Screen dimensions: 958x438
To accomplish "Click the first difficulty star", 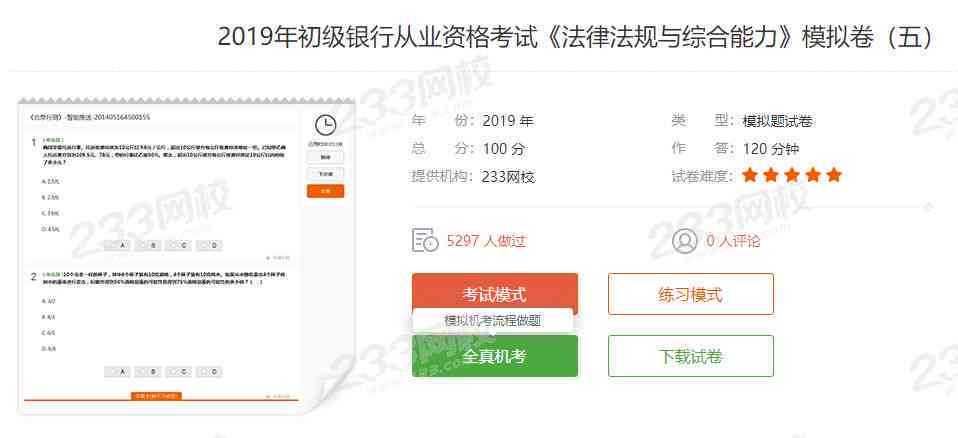I will [x=750, y=176].
